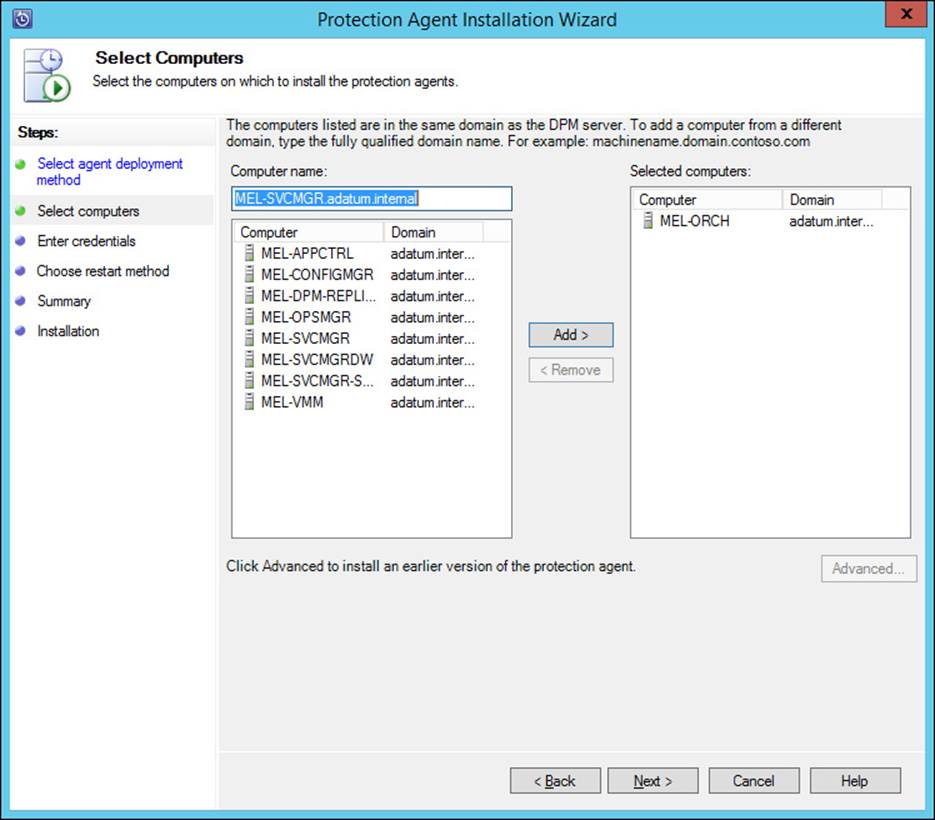This screenshot has width=935, height=820.
Task: Click server icon next to MEL-VMM
Action: click(x=249, y=403)
